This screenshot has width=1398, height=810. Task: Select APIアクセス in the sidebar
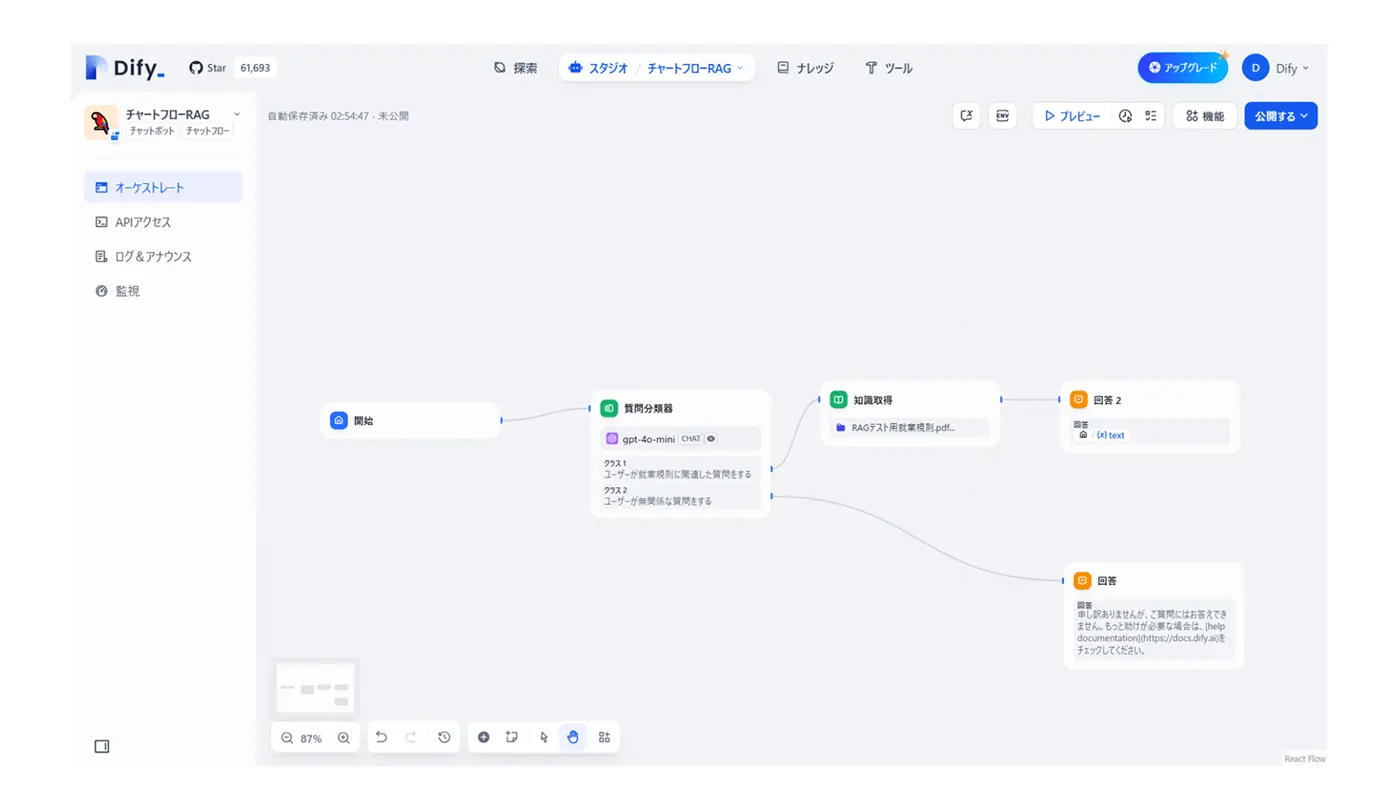pos(143,222)
